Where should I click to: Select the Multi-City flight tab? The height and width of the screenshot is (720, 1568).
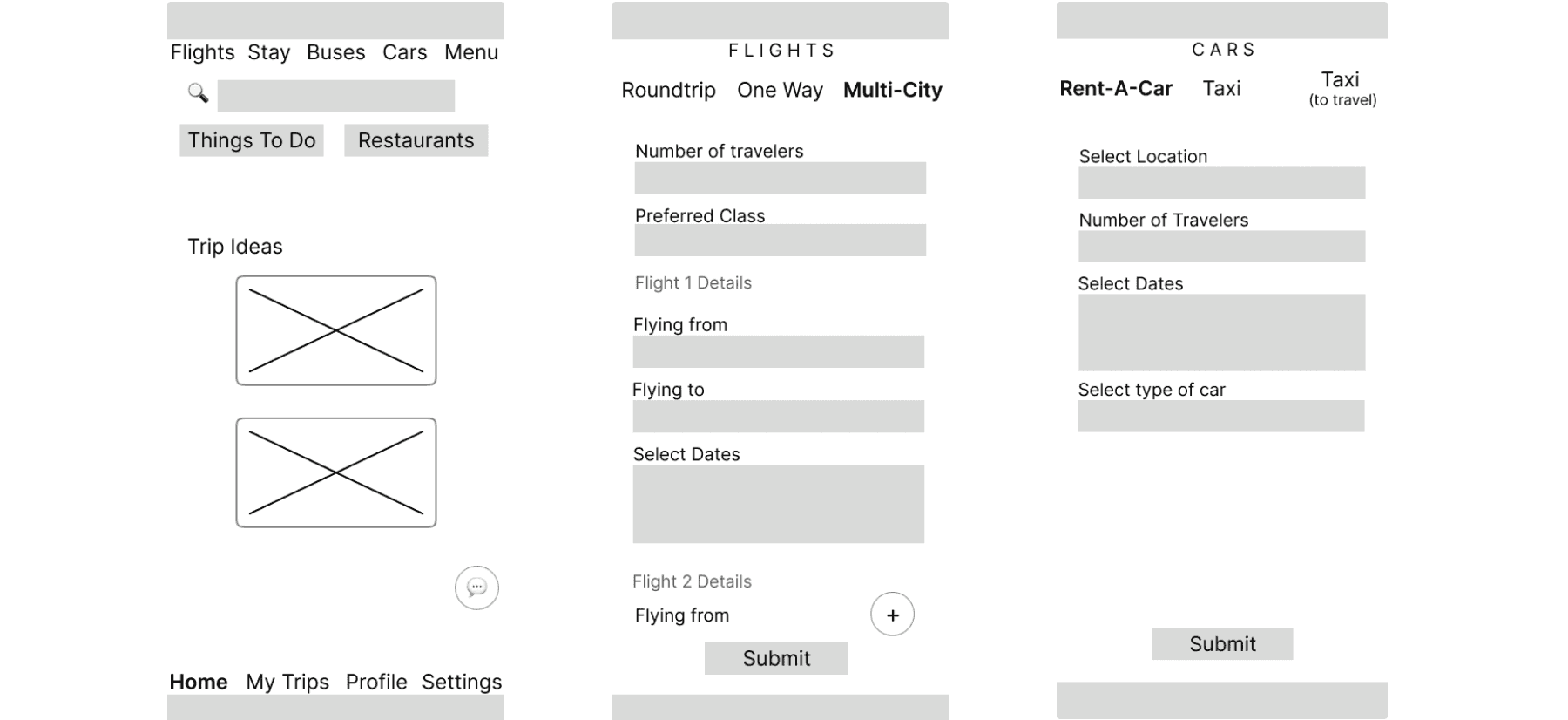(893, 90)
